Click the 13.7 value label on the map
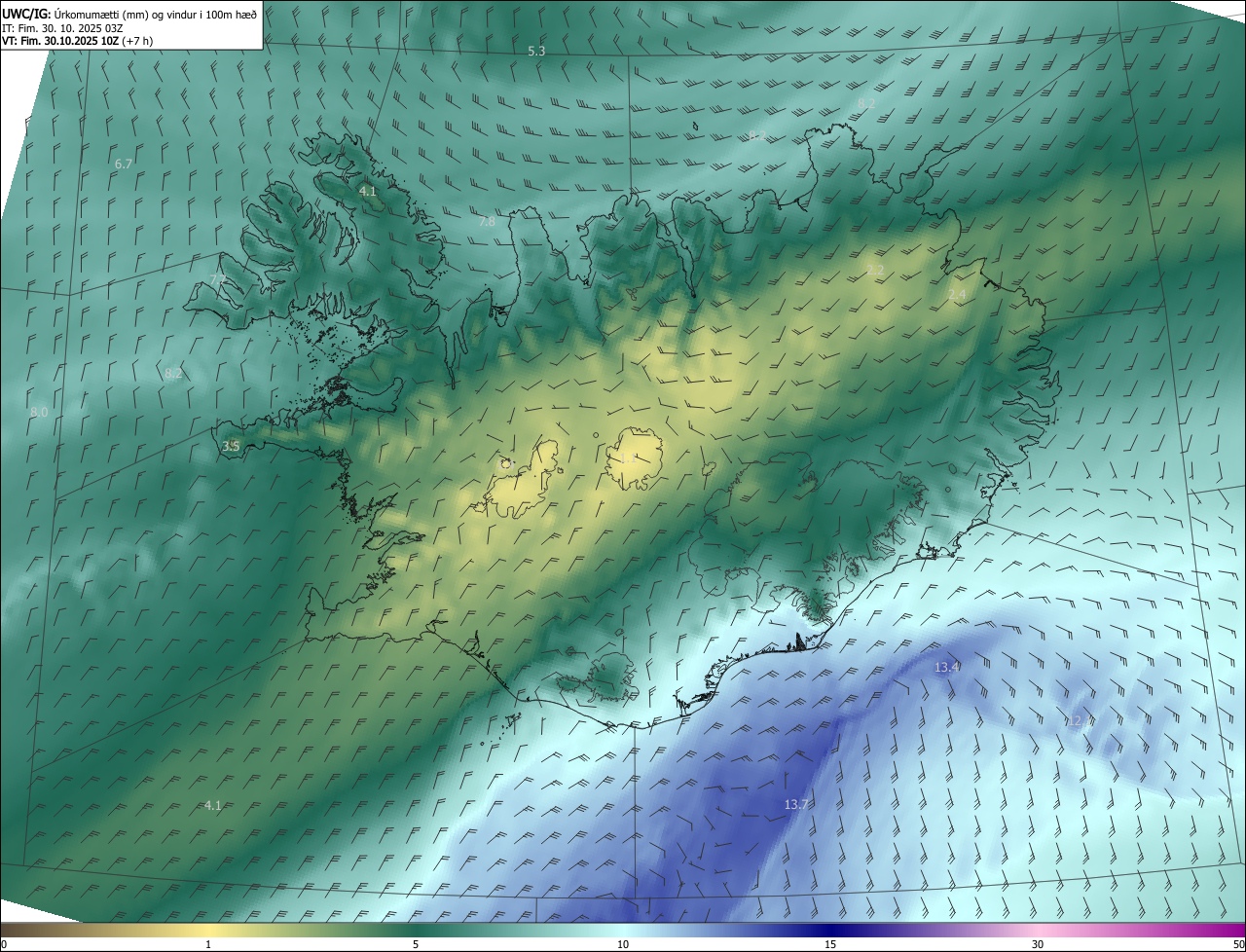This screenshot has width=1246, height=952. click(796, 804)
